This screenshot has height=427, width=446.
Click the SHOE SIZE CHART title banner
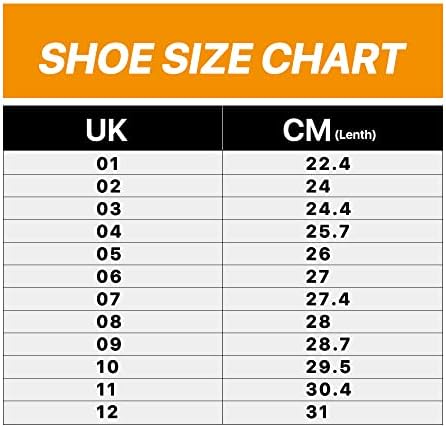tap(223, 51)
